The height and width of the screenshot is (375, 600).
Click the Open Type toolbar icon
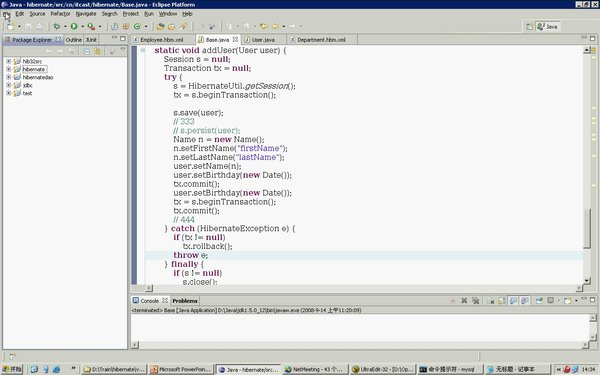point(160,26)
